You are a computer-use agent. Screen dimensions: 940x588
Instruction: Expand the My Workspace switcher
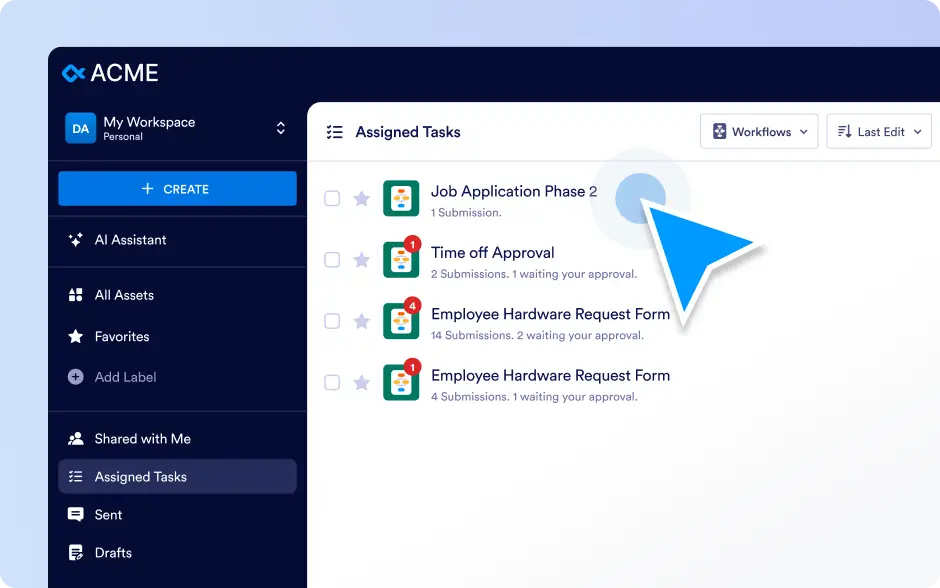(281, 128)
